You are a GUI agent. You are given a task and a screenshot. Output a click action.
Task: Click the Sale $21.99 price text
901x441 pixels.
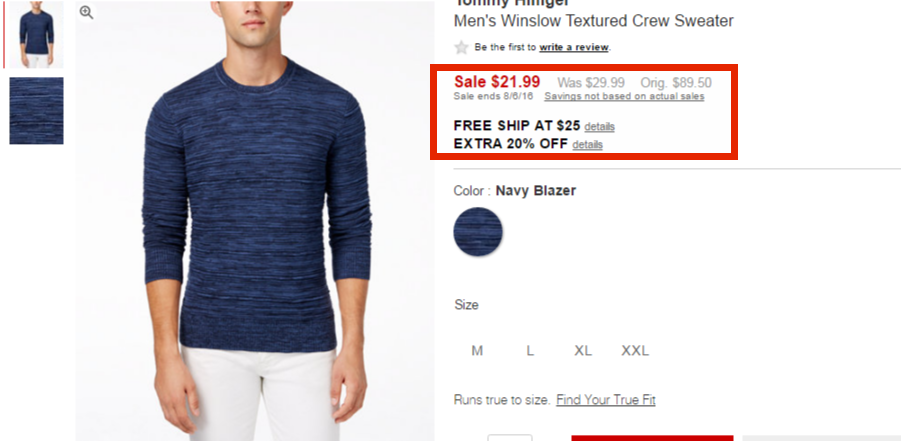coord(497,82)
